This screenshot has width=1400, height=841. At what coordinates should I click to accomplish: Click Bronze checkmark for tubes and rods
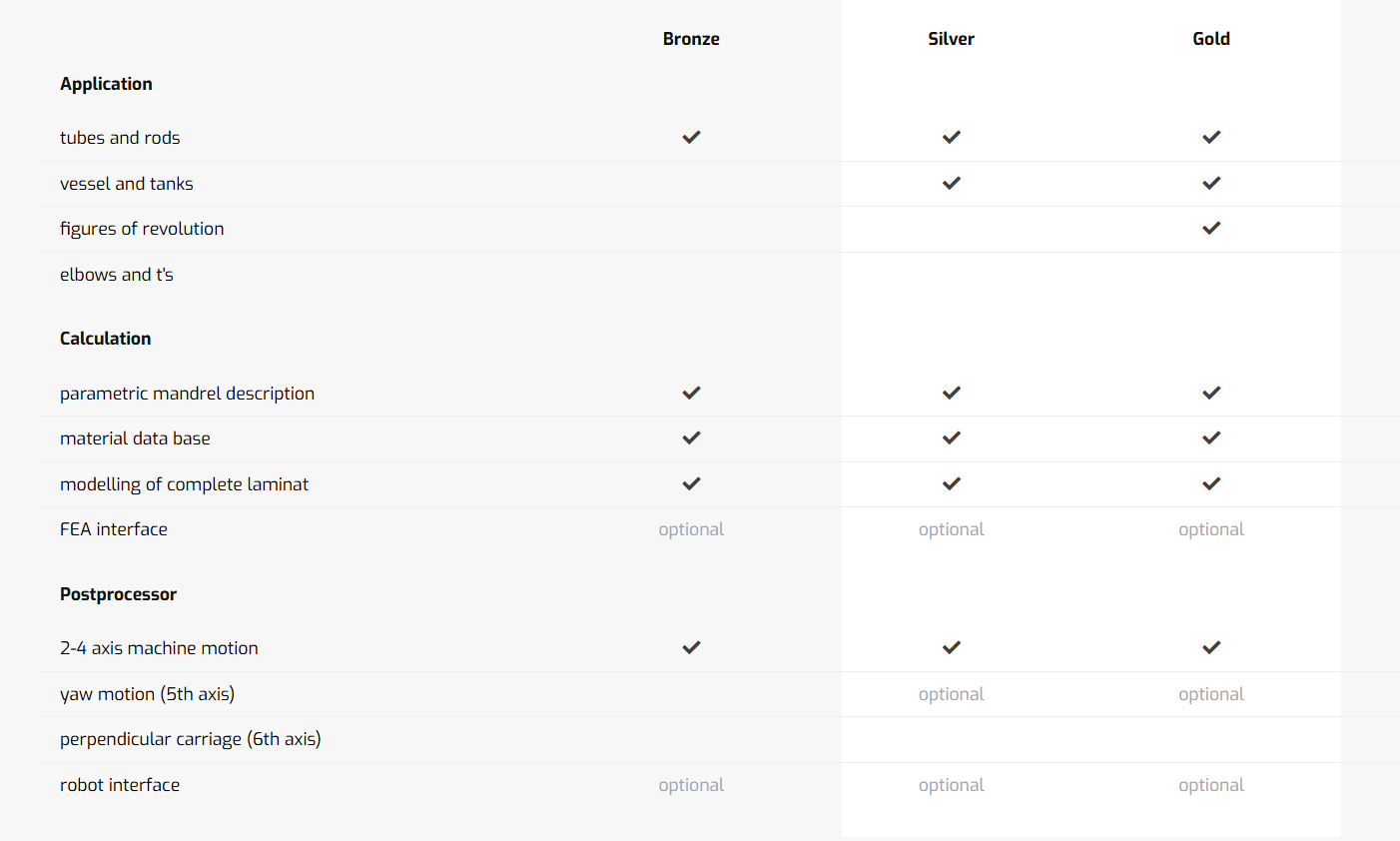(691, 137)
